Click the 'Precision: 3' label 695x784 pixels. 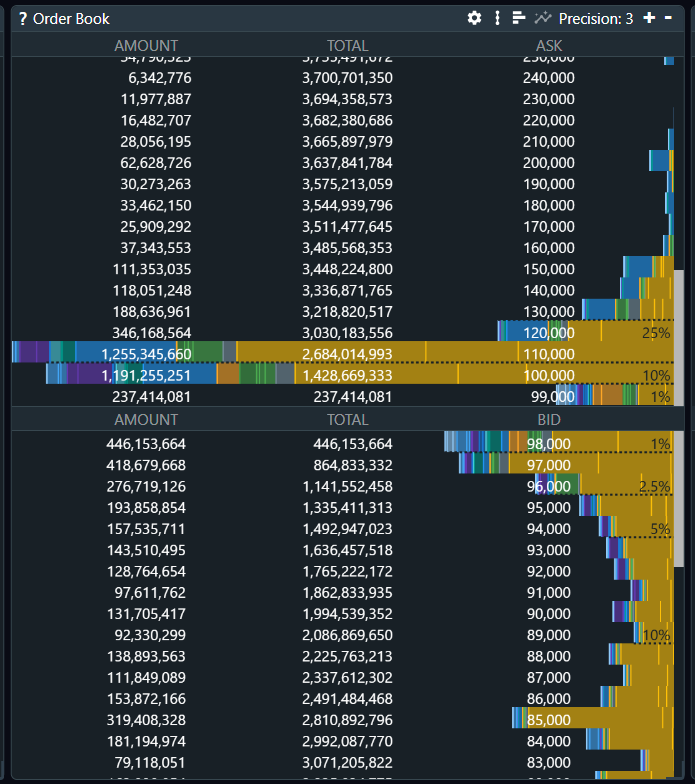pyautogui.click(x=596, y=19)
